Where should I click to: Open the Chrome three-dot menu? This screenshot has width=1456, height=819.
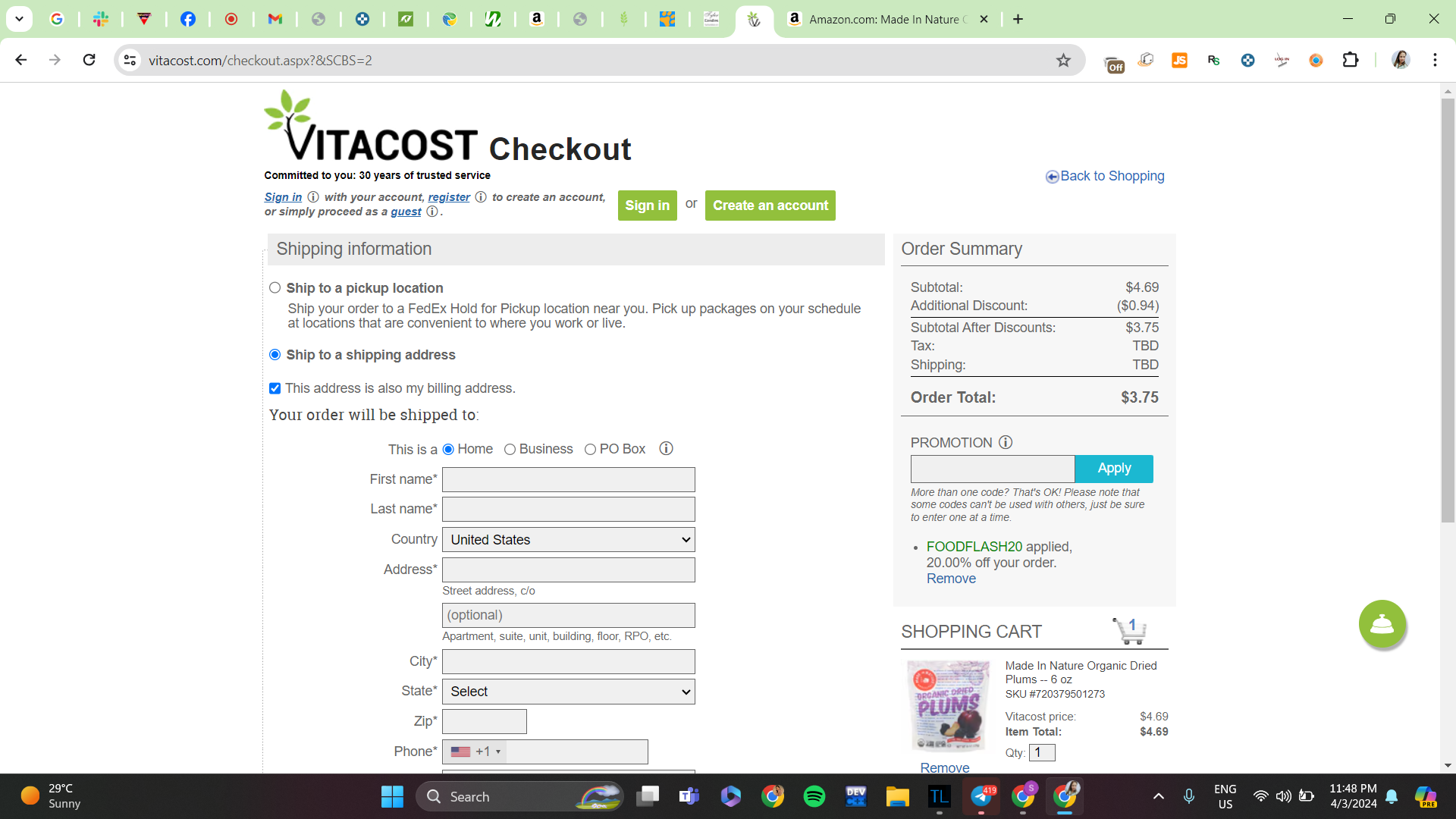pos(1435,60)
